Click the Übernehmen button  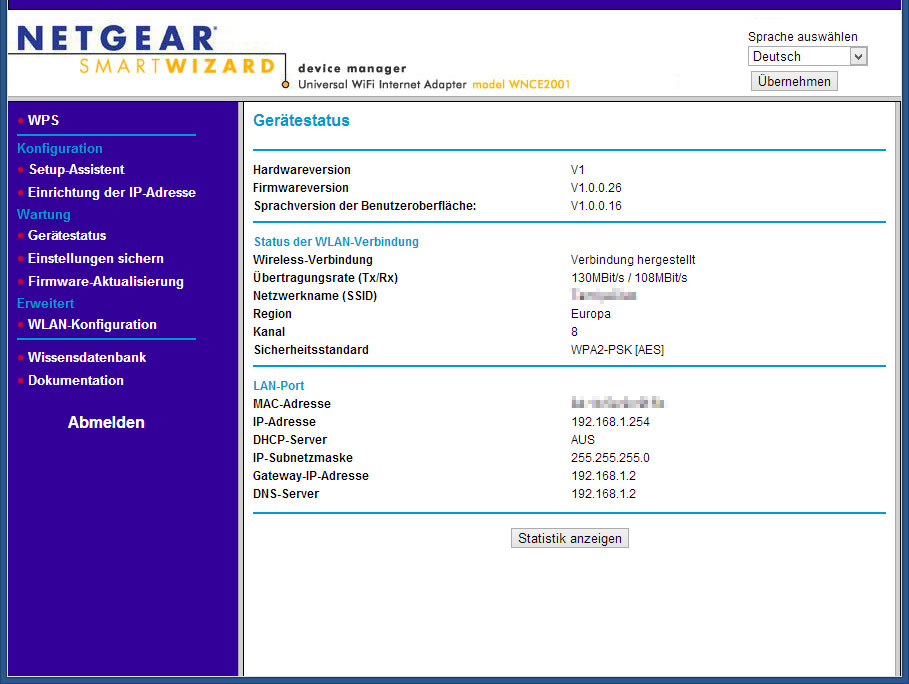pyautogui.click(x=794, y=81)
